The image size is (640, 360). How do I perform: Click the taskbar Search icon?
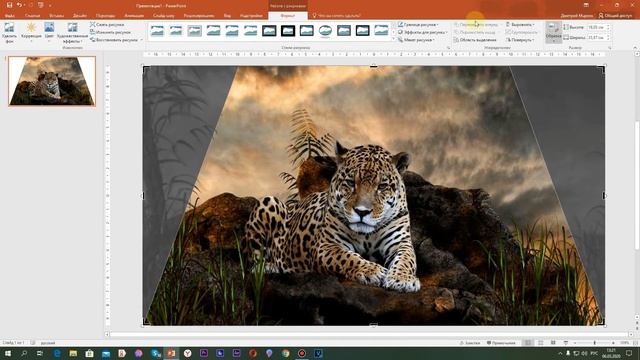tap(24, 353)
